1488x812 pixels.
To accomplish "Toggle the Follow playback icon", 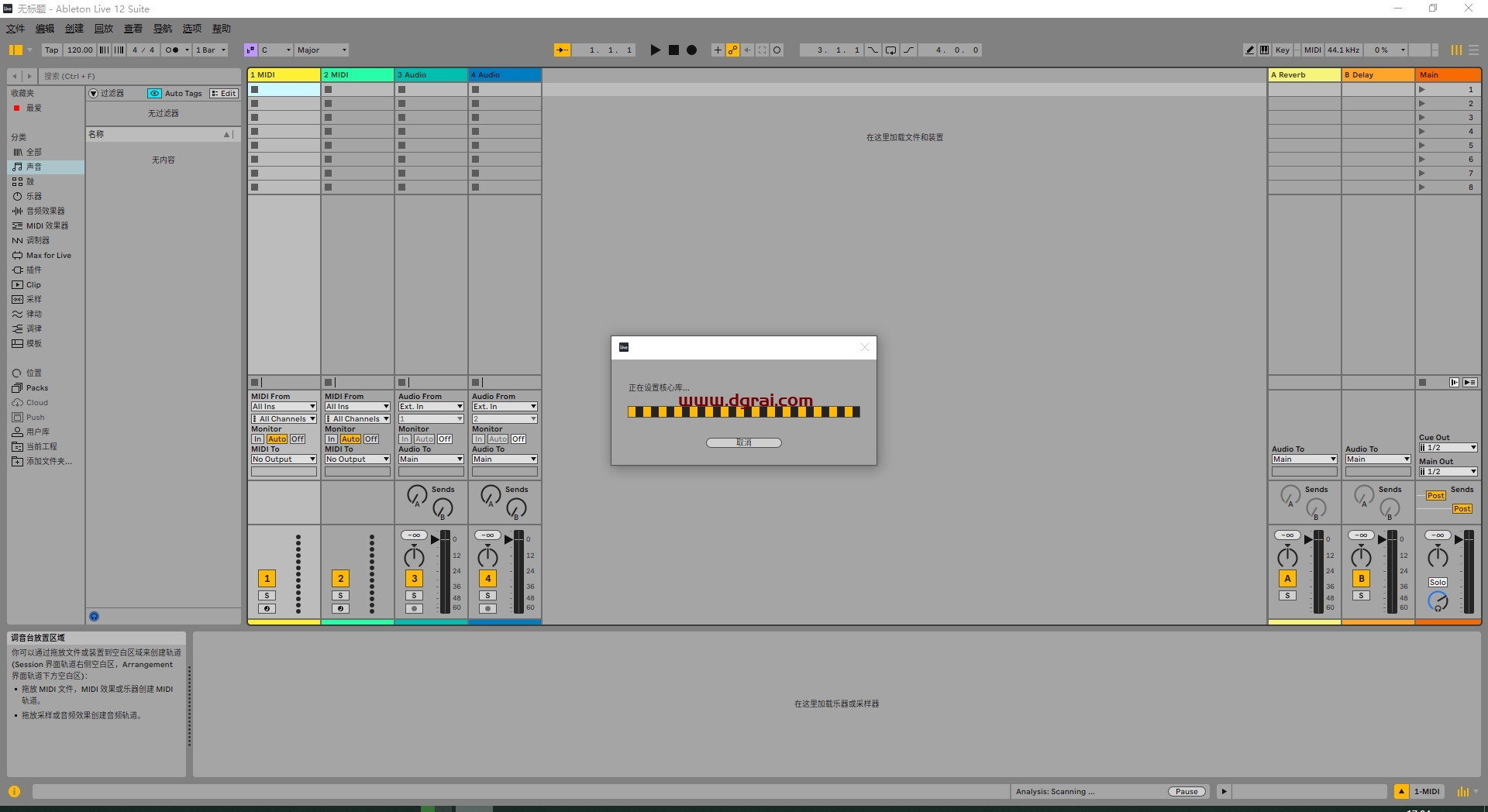I will tap(563, 50).
